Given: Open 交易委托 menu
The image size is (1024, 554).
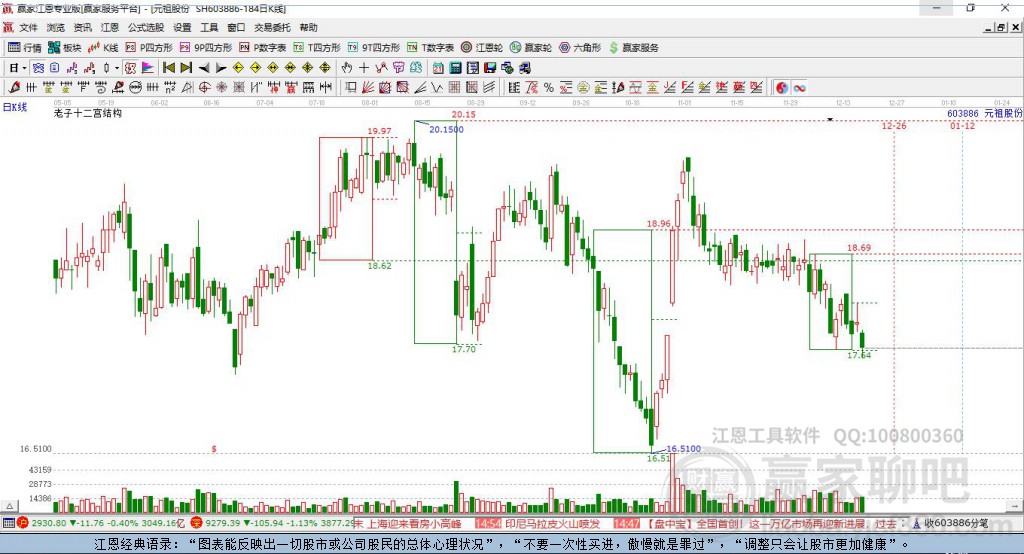Looking at the screenshot, I should coord(272,27).
